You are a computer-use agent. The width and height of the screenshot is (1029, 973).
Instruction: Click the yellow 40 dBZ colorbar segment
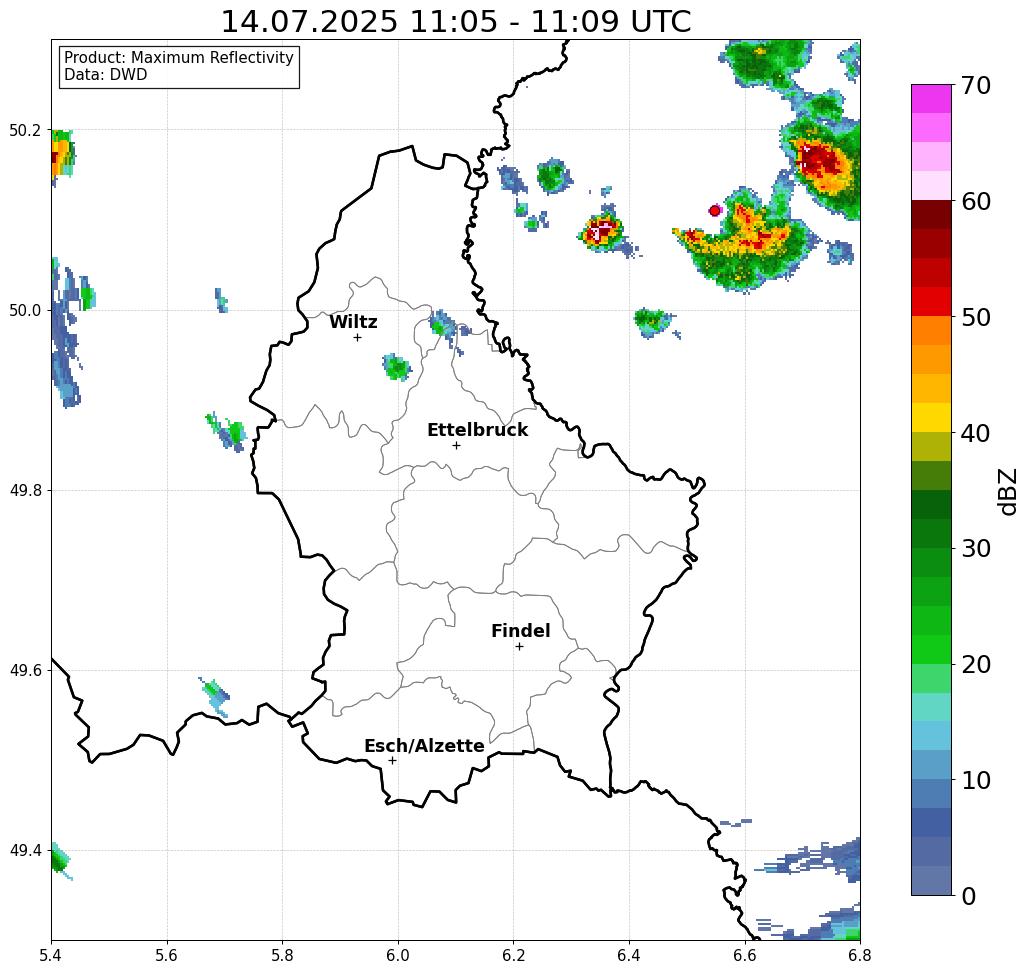[931, 417]
